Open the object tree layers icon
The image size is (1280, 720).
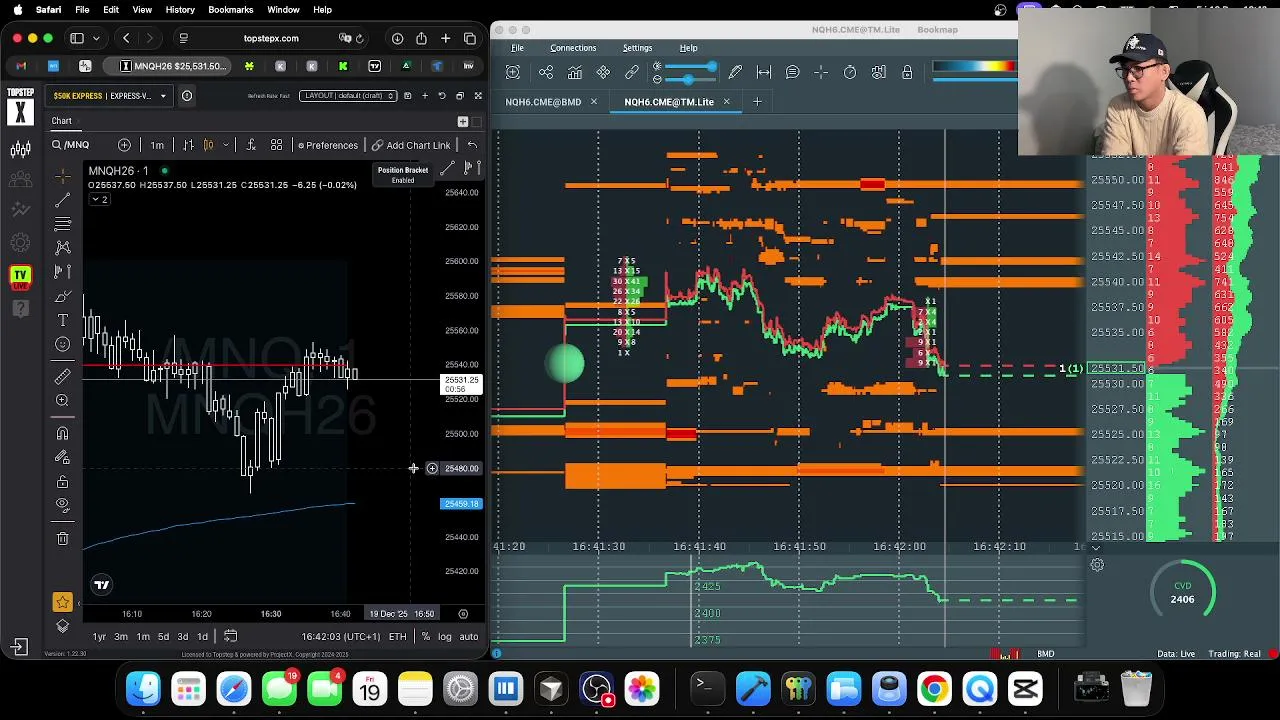click(62, 626)
